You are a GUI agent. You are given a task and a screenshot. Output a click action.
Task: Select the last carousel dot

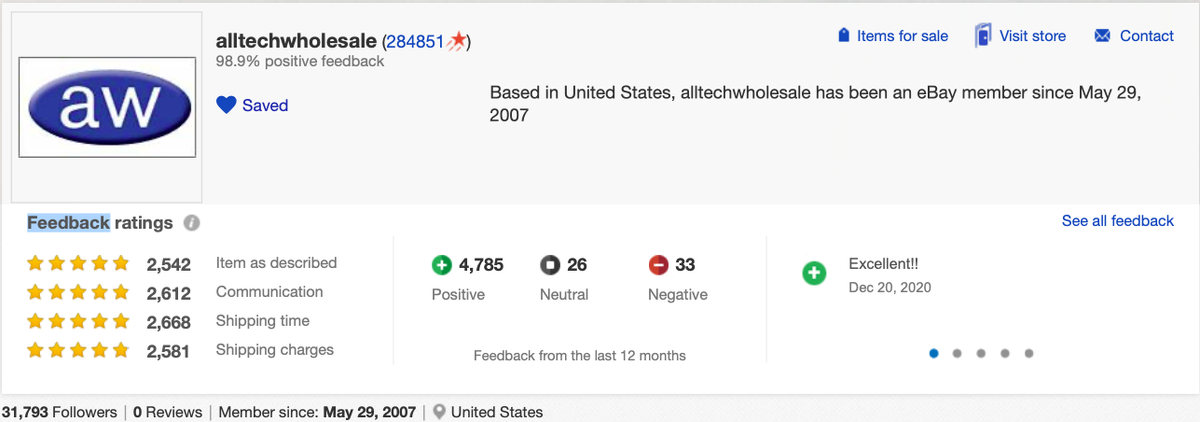tap(1029, 353)
